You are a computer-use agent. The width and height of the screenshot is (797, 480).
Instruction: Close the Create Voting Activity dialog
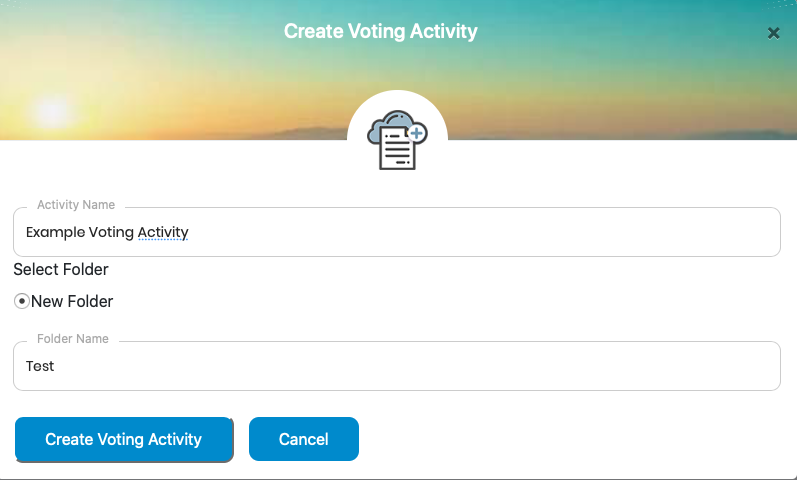[773, 34]
